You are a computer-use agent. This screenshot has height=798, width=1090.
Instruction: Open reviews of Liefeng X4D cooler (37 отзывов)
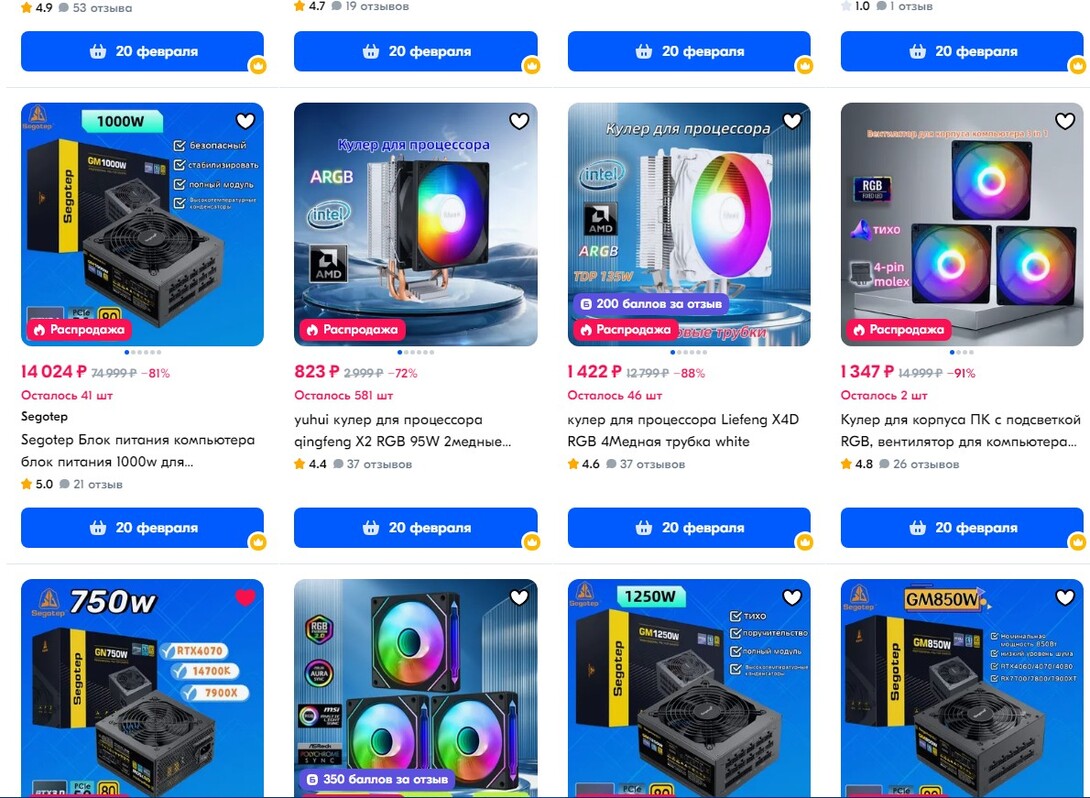(x=651, y=464)
